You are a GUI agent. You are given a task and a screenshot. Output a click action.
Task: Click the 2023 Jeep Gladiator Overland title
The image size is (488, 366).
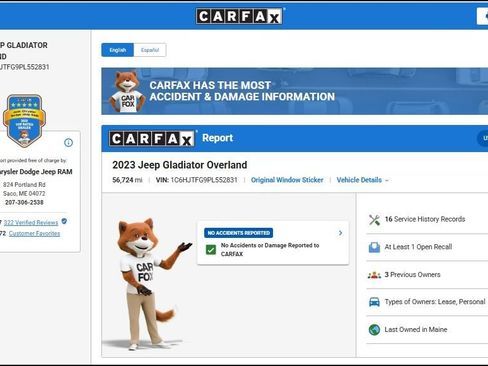[180, 165]
